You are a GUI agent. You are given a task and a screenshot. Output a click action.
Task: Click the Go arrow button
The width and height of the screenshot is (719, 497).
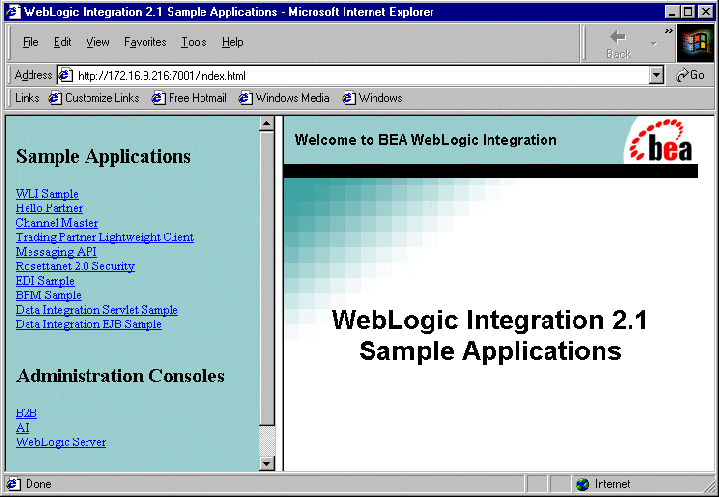(x=690, y=75)
